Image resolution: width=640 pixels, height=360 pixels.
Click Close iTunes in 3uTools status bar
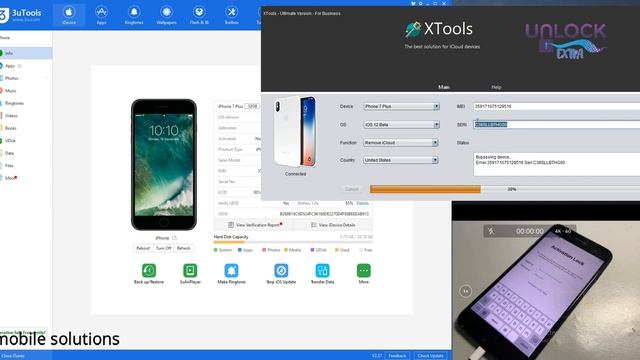(x=13, y=356)
